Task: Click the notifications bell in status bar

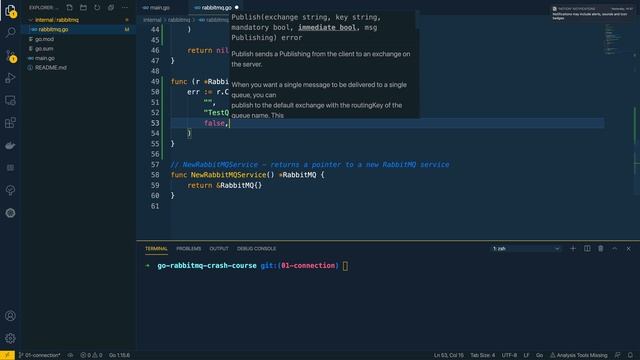Action: 631,355
